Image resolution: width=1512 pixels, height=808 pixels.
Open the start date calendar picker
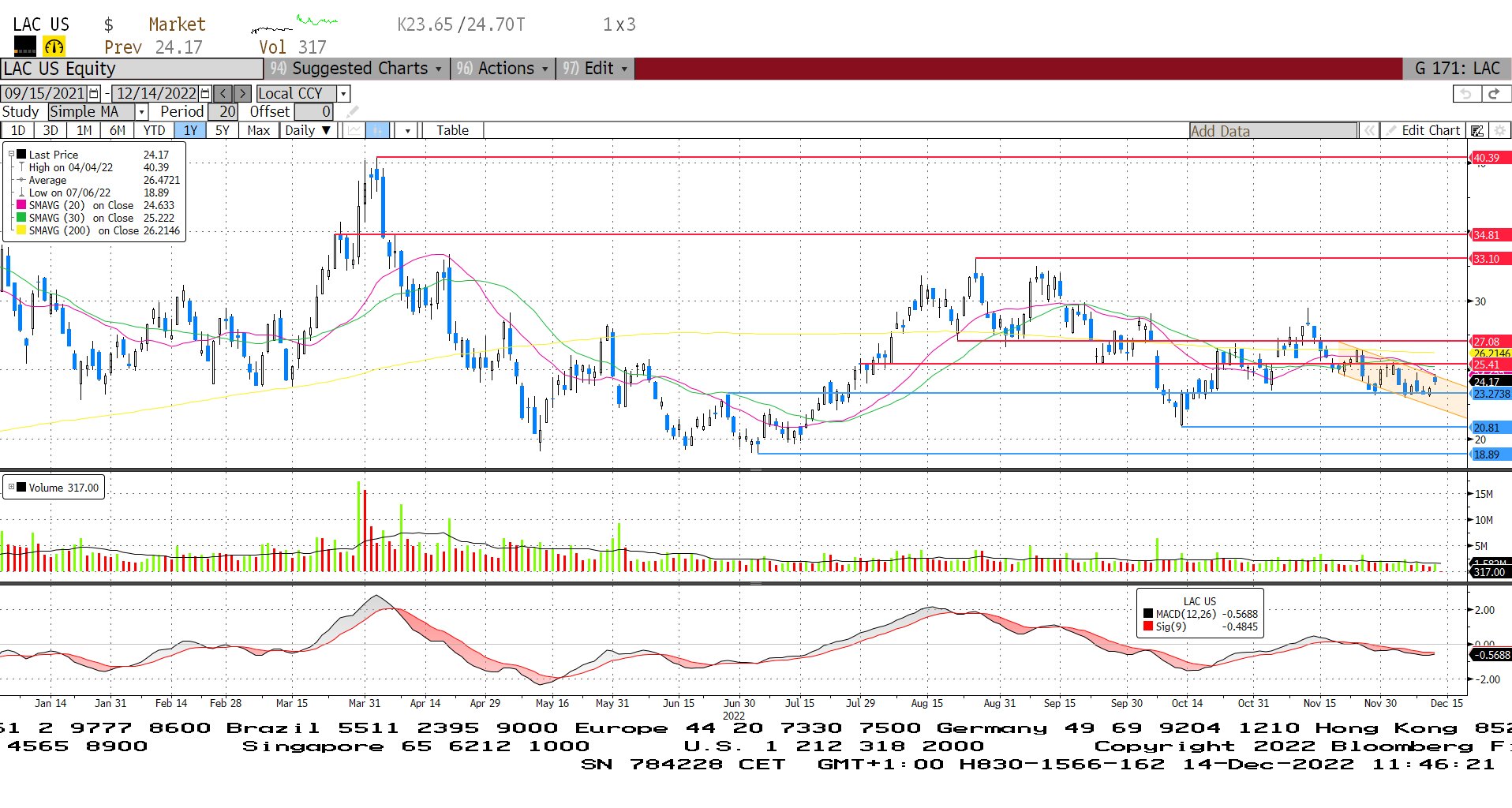point(94,93)
